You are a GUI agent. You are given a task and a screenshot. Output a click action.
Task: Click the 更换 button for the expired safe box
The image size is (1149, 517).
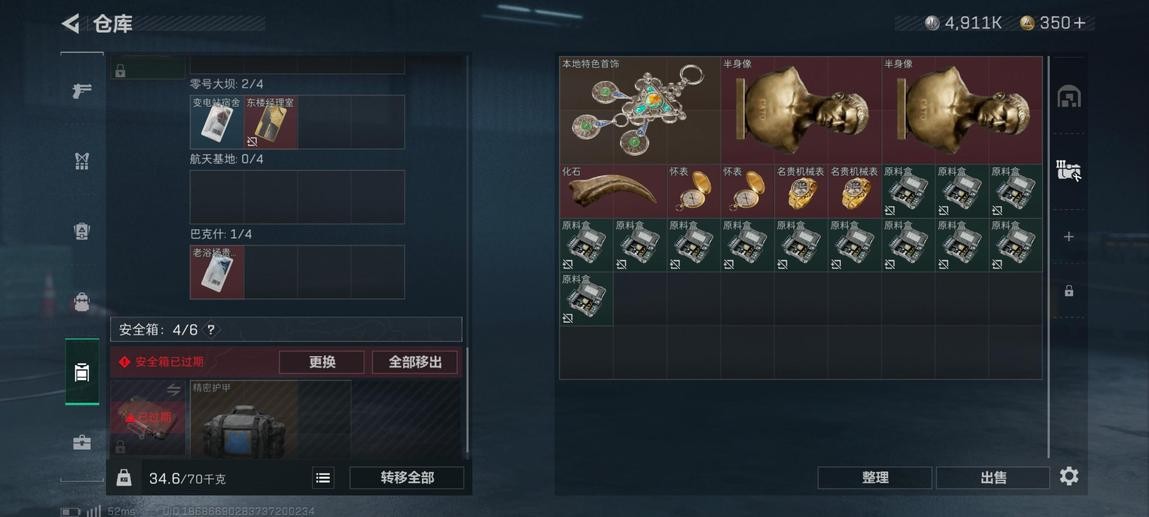coord(322,362)
